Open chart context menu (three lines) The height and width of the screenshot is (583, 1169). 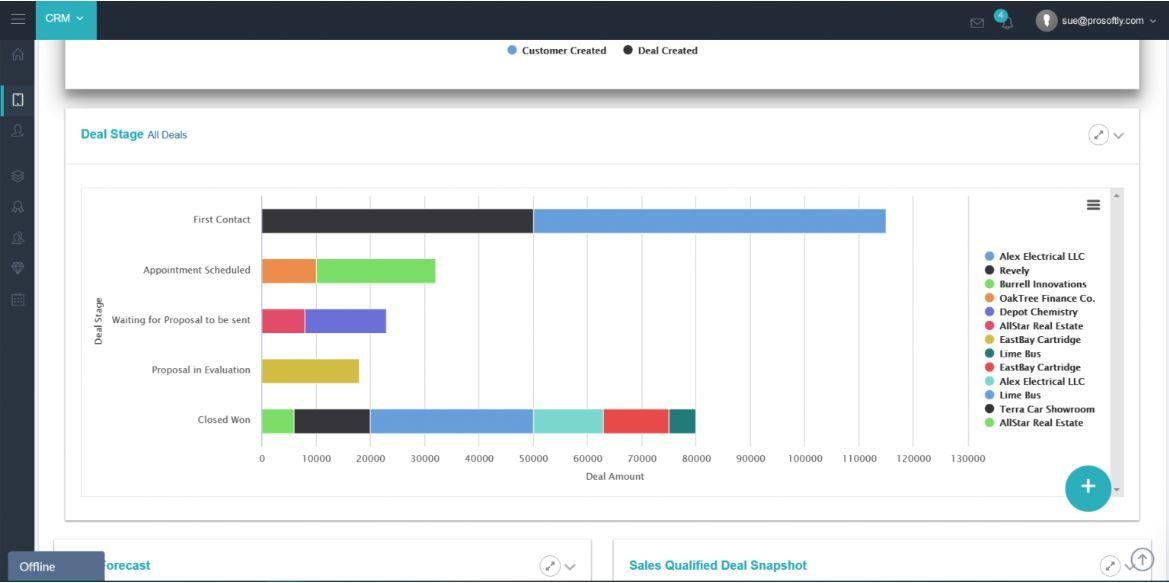point(1093,205)
